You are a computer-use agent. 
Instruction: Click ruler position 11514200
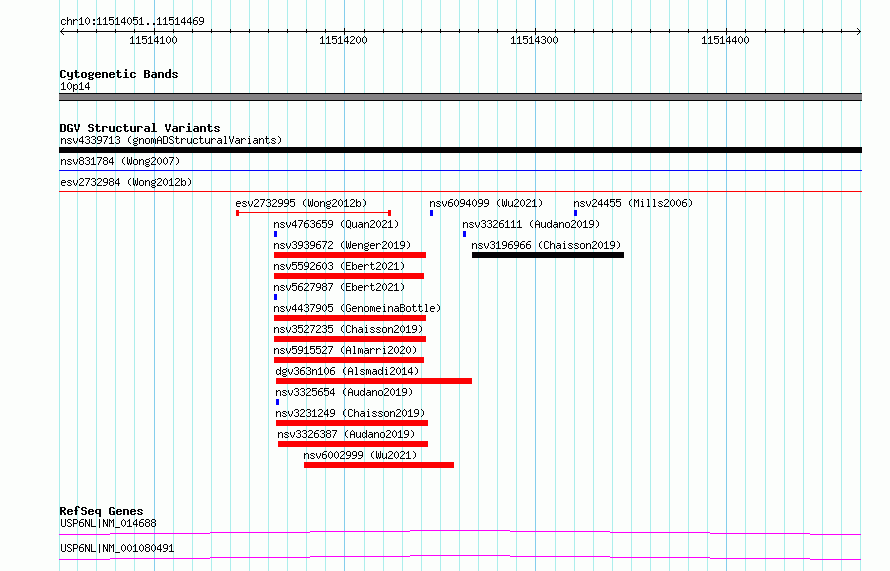[x=343, y=40]
